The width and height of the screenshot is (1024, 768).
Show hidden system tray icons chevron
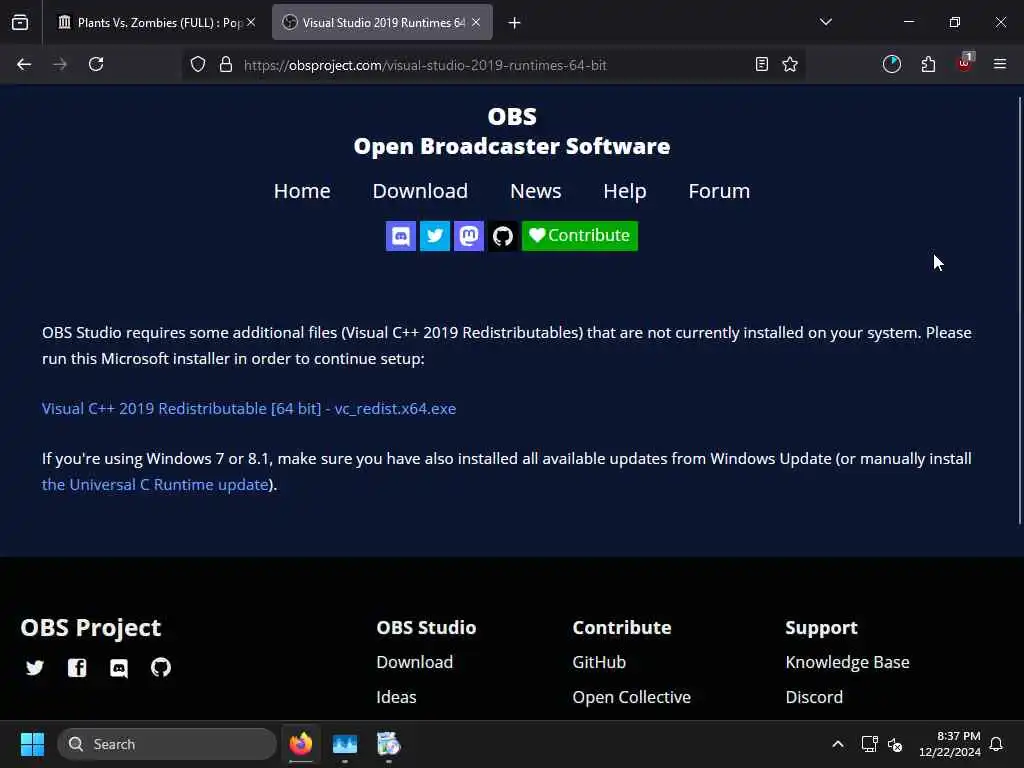(838, 744)
